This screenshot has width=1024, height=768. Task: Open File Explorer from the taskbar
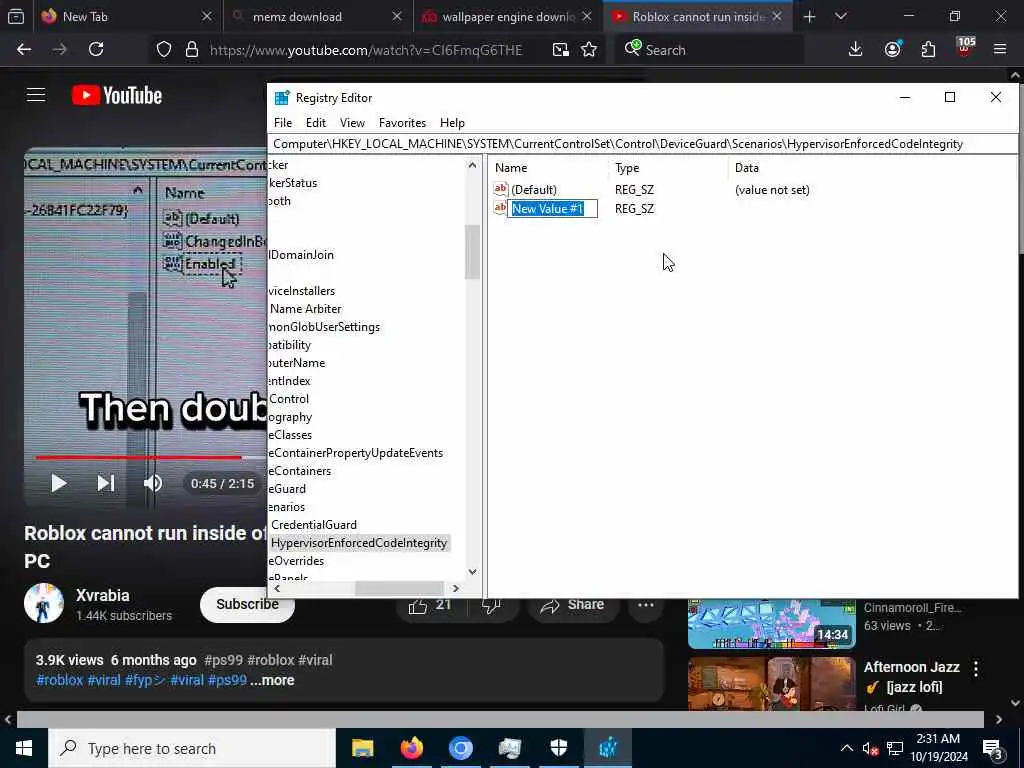click(362, 748)
